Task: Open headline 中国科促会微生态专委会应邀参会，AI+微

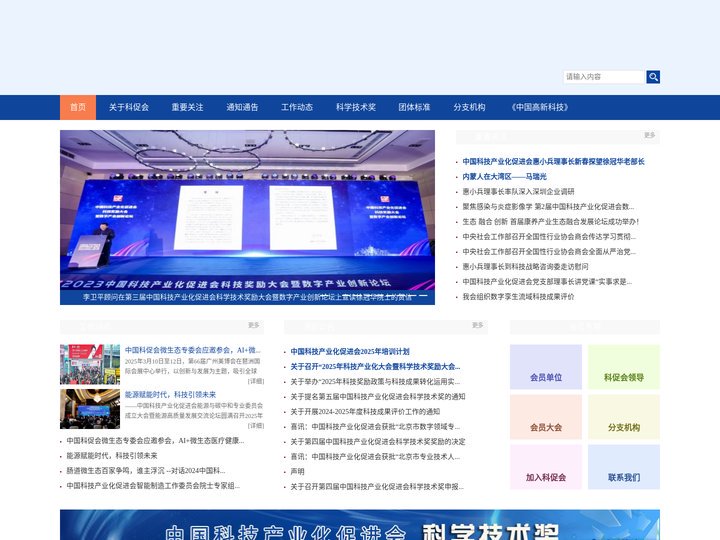Action: (x=193, y=350)
